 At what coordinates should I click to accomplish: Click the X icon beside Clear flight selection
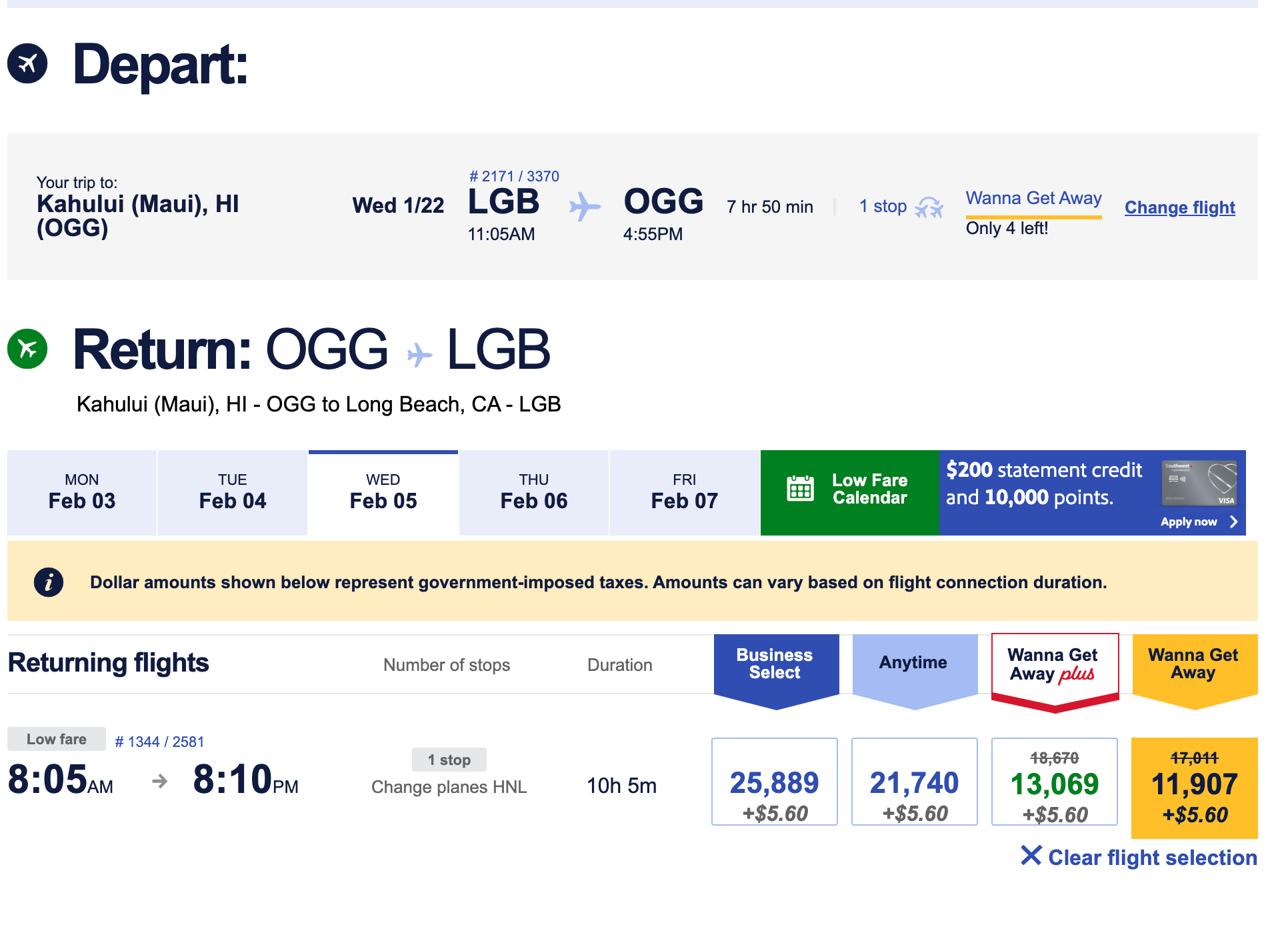(x=1031, y=857)
